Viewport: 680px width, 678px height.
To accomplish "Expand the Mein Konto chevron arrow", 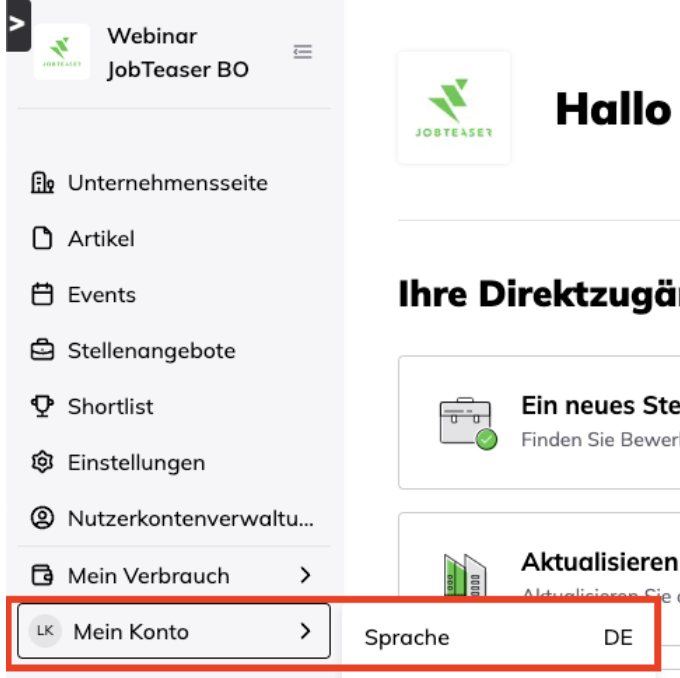I will (305, 631).
